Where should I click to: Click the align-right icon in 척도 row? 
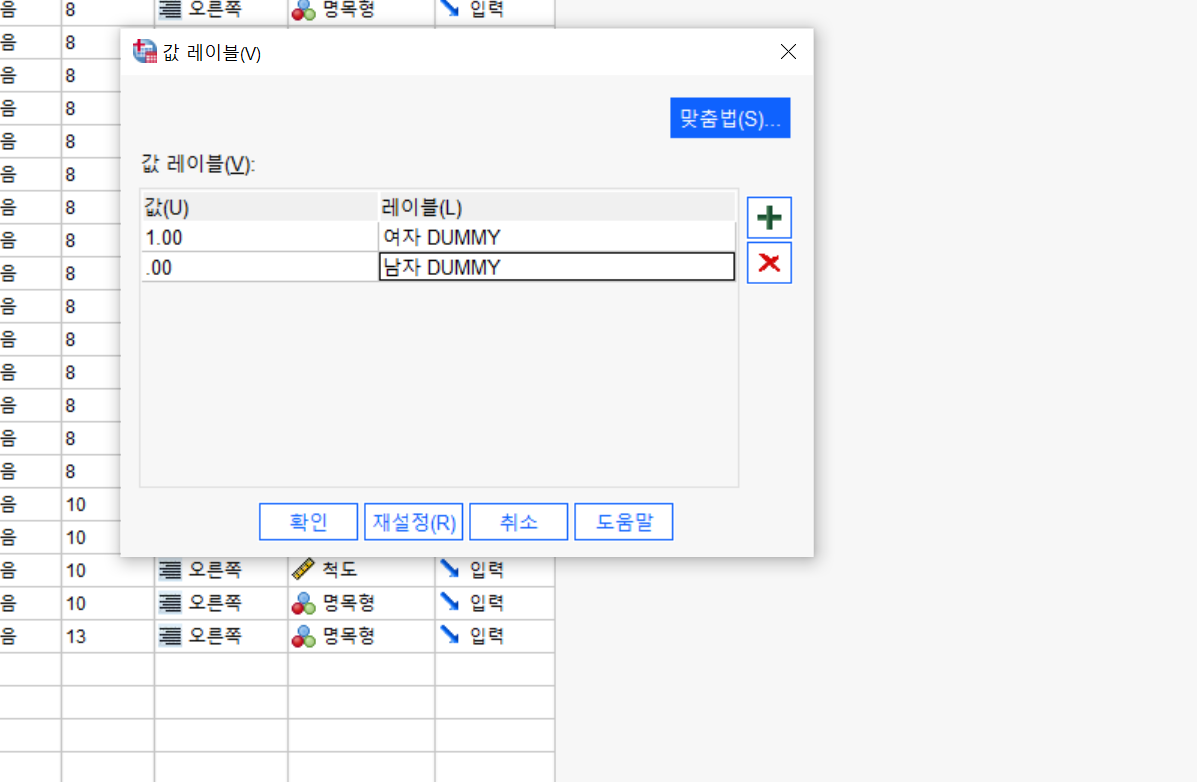tap(169, 570)
